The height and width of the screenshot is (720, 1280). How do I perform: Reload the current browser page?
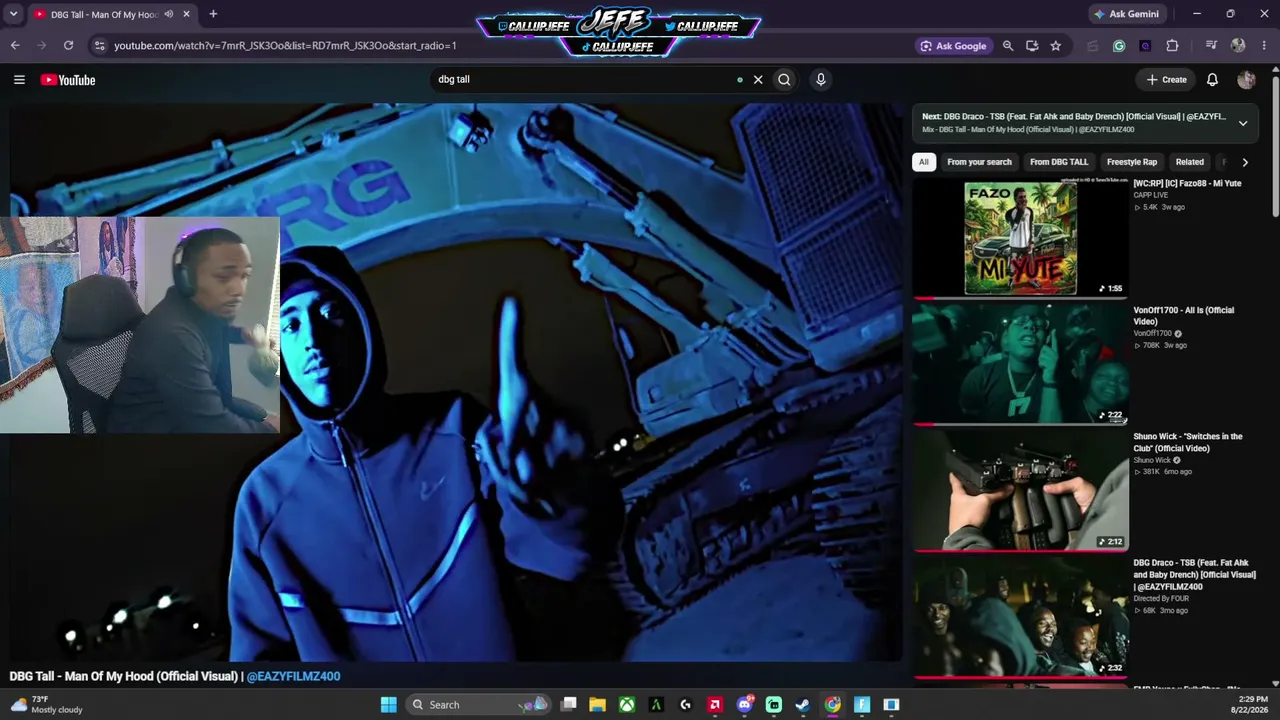68,45
